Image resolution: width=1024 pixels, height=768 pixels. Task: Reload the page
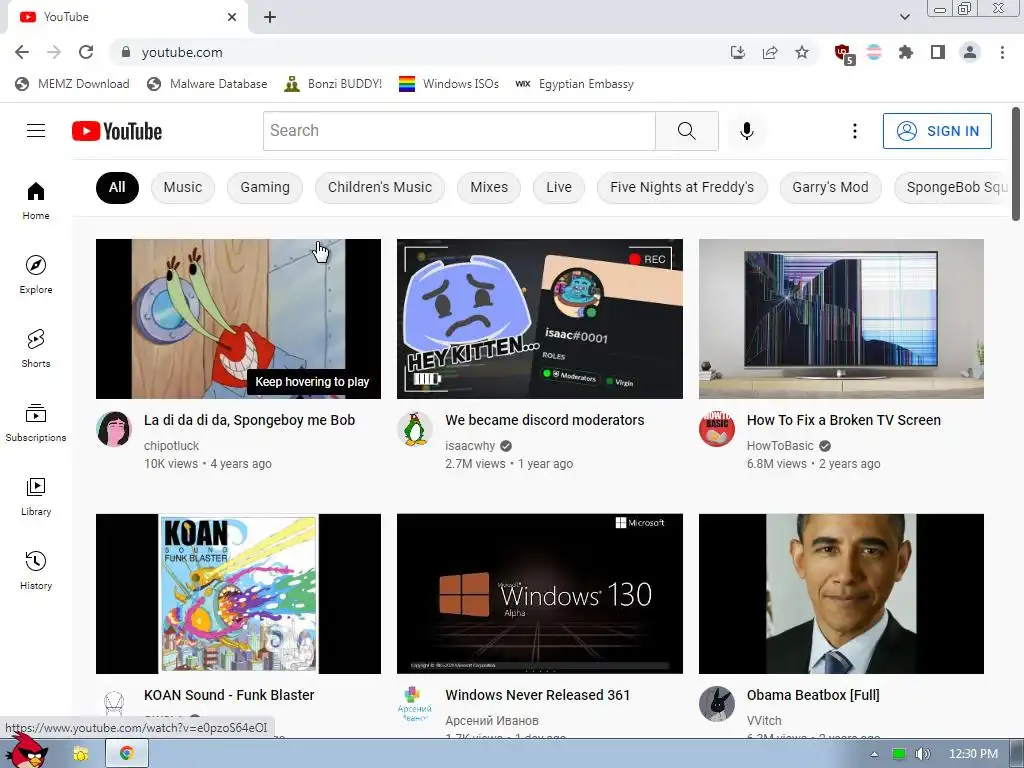point(86,52)
